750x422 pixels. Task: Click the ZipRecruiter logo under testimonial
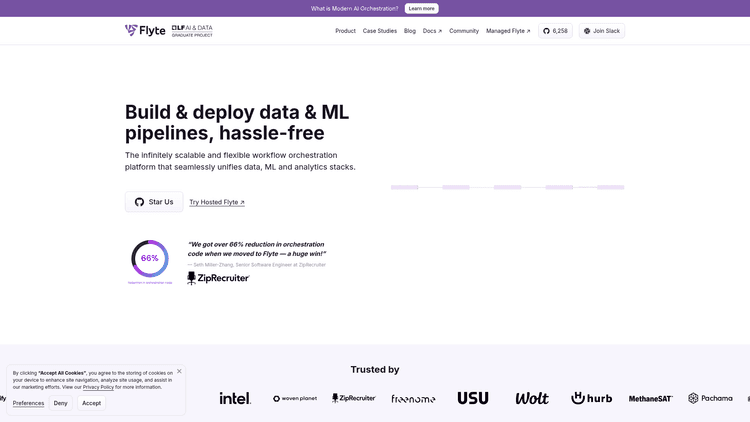click(x=218, y=278)
